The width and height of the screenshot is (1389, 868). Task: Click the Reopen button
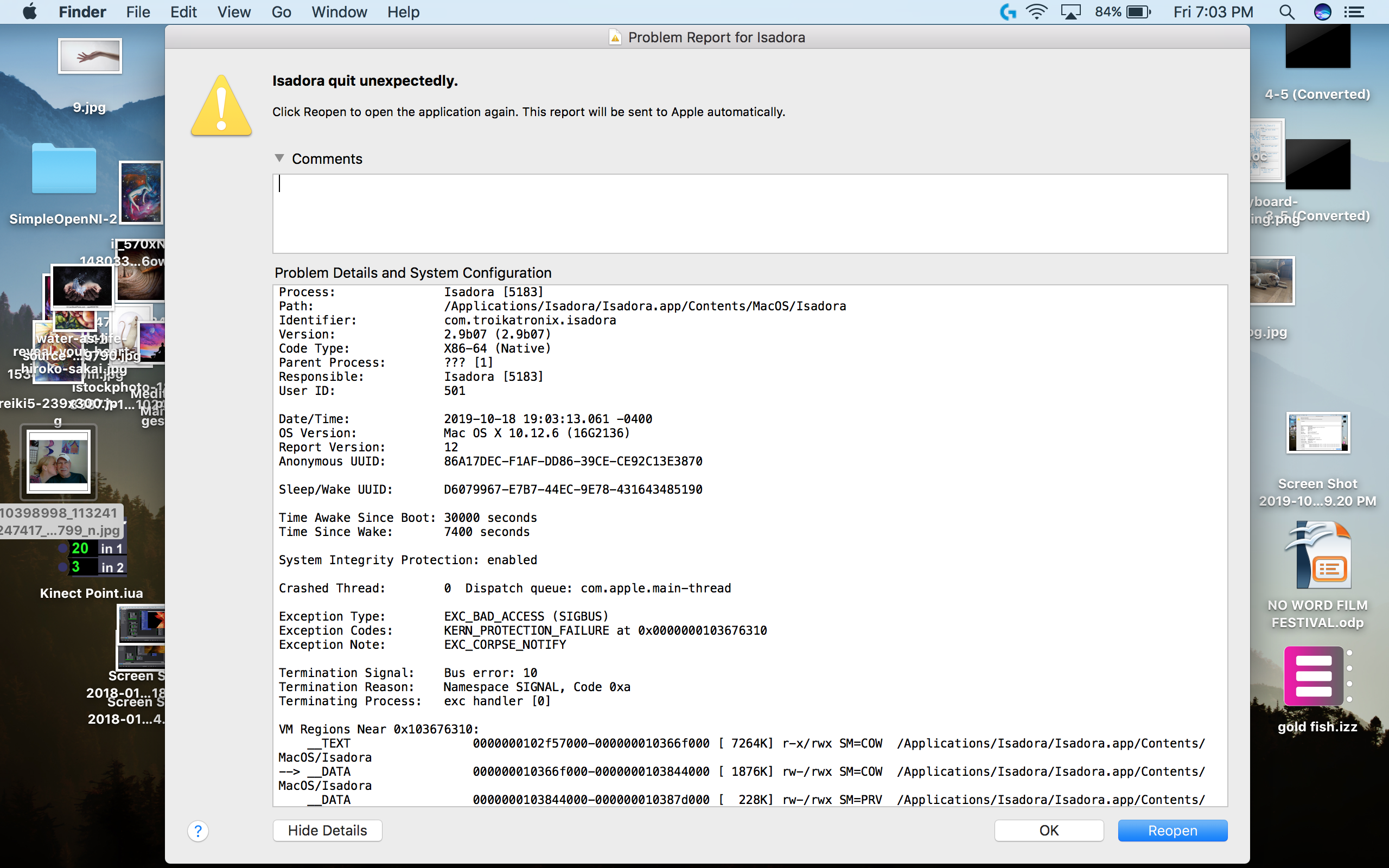(1172, 830)
